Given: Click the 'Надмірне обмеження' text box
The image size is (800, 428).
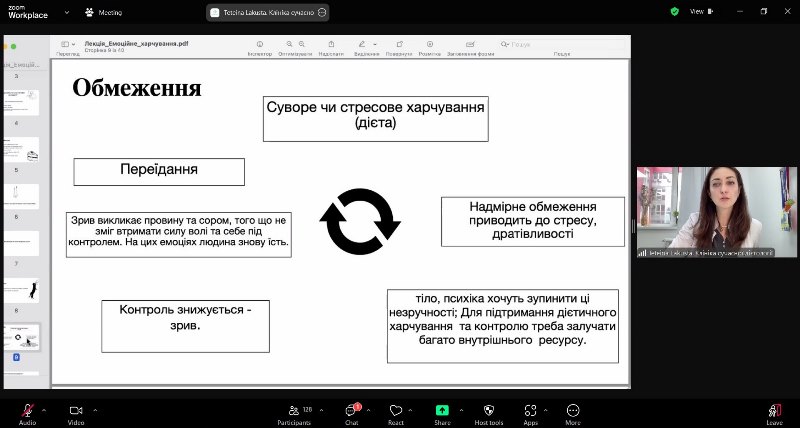Looking at the screenshot, I should [533, 221].
